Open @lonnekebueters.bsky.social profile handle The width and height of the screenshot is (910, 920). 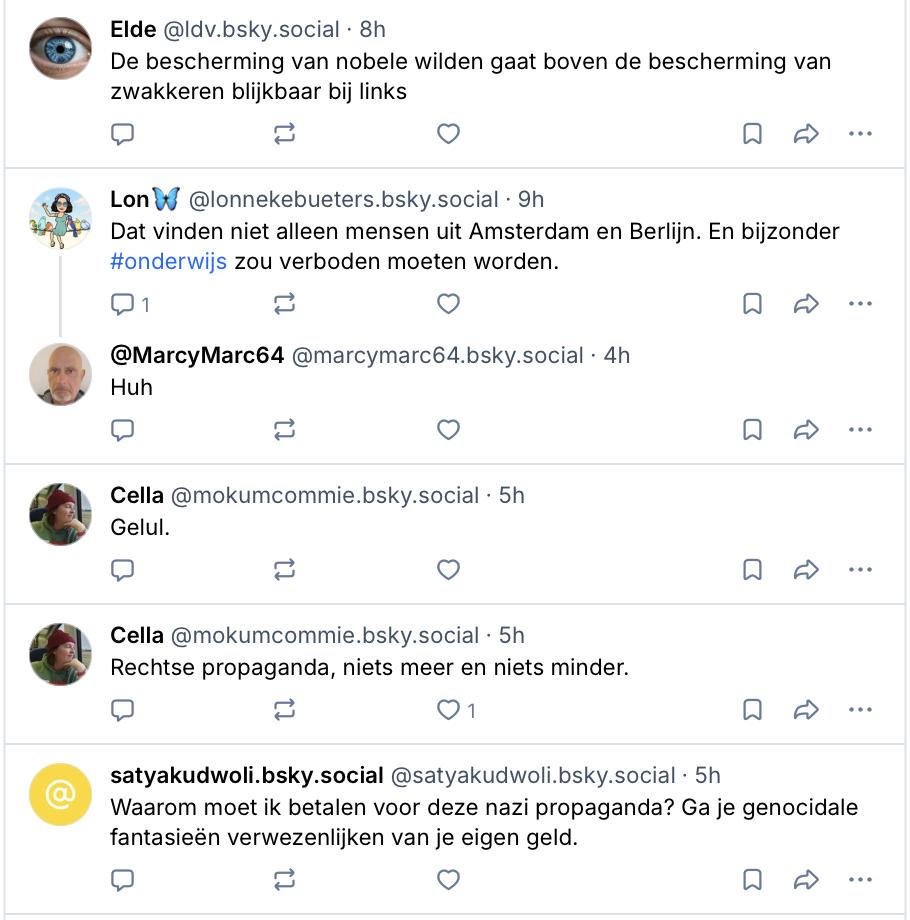343,199
